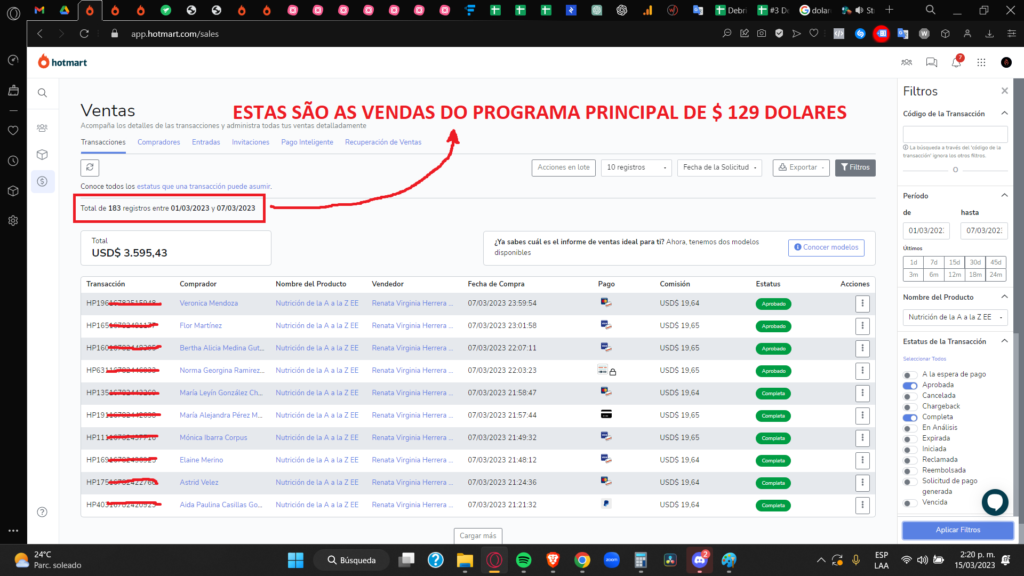Toggle the Expirada status filter

point(909,439)
